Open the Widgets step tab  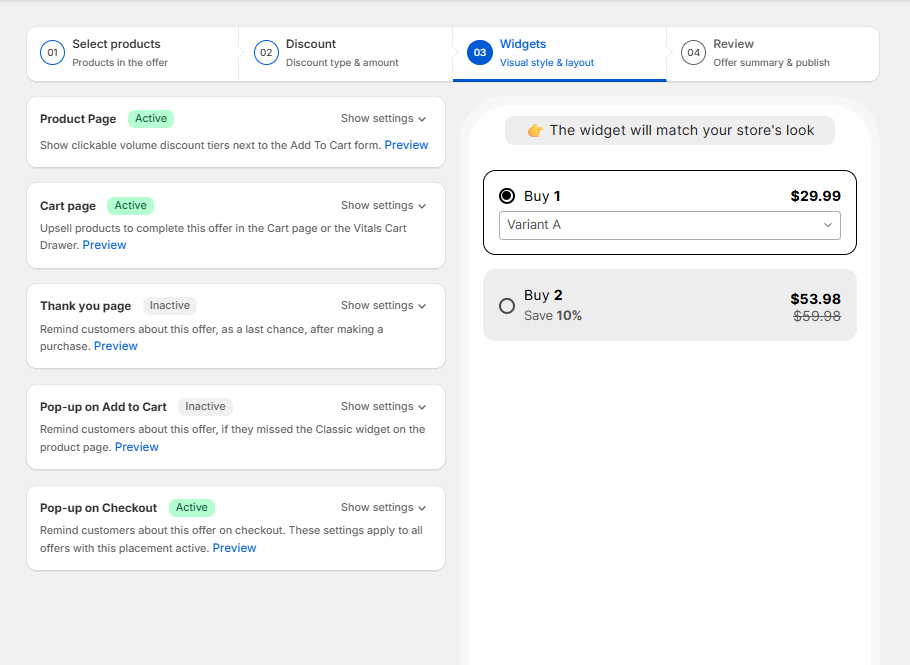[x=559, y=53]
